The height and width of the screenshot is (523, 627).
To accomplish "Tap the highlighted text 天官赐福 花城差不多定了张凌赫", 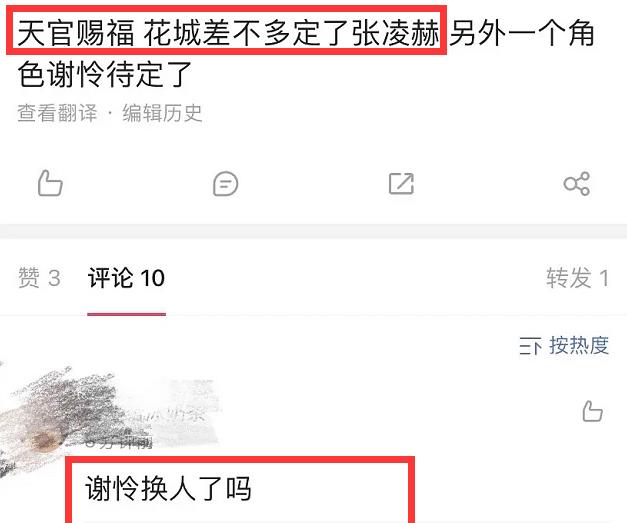I will [x=228, y=33].
